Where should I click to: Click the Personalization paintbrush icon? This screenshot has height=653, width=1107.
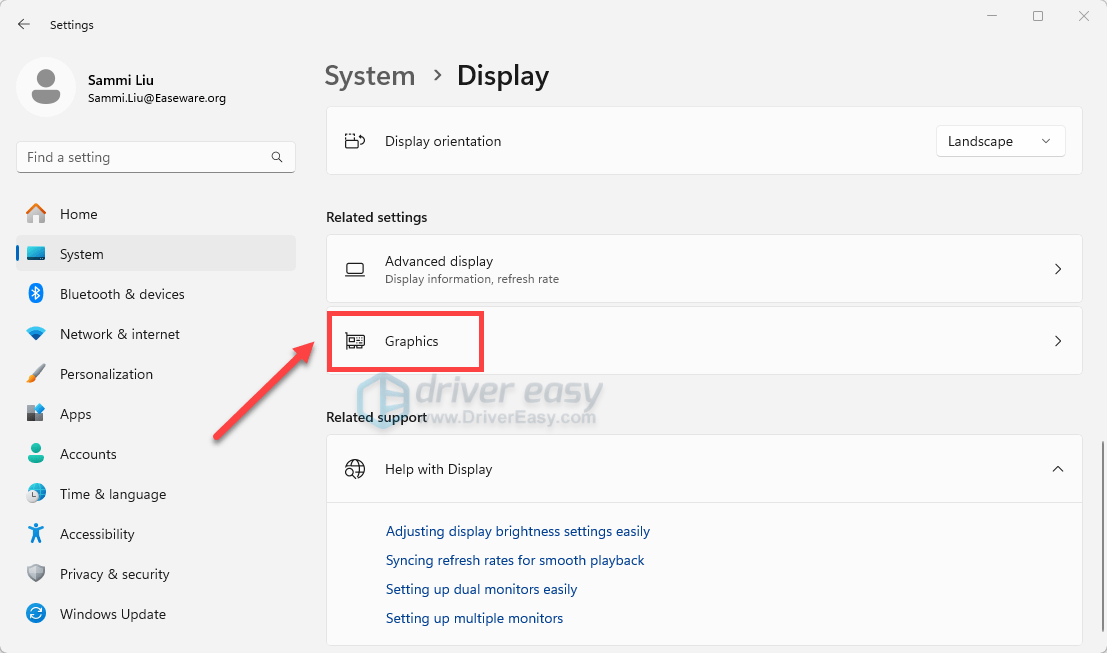pos(36,374)
